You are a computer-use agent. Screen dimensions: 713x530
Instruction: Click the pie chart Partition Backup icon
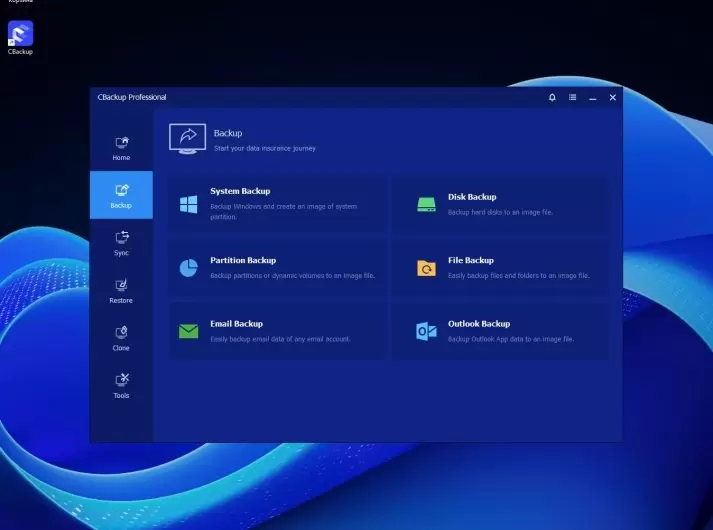(x=189, y=268)
